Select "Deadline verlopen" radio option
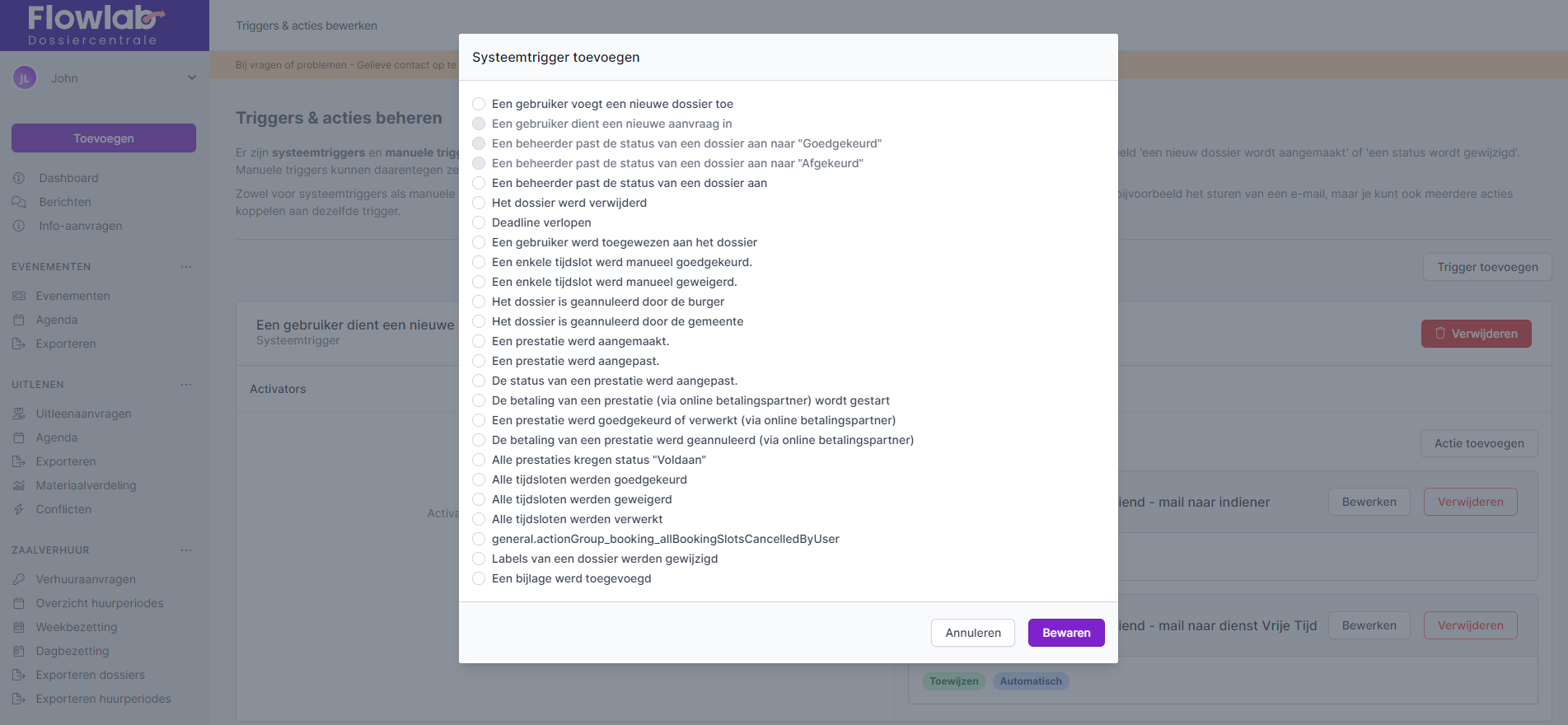1568x725 pixels. click(x=479, y=222)
